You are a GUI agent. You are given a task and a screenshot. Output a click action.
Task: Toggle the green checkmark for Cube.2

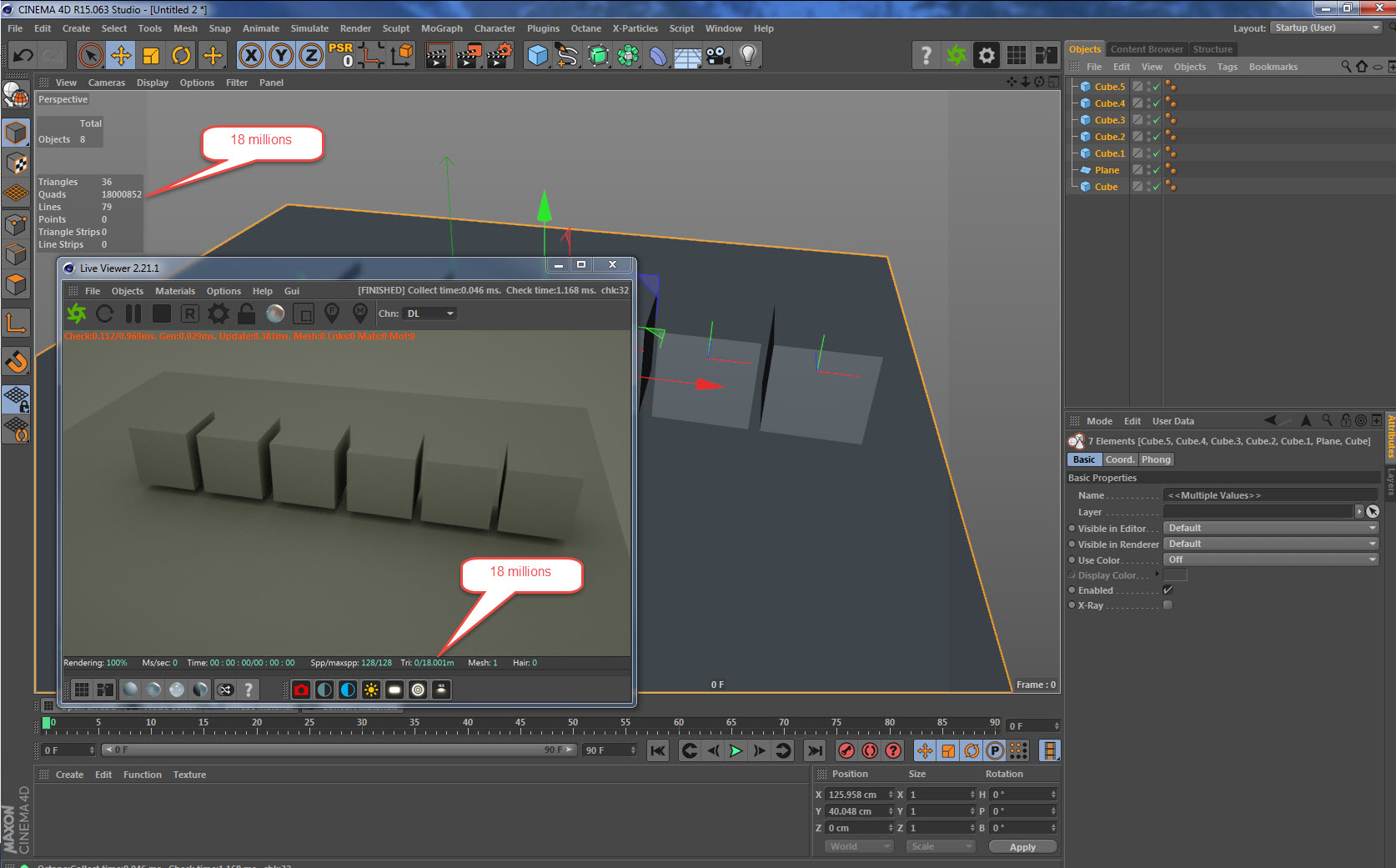click(x=1157, y=137)
